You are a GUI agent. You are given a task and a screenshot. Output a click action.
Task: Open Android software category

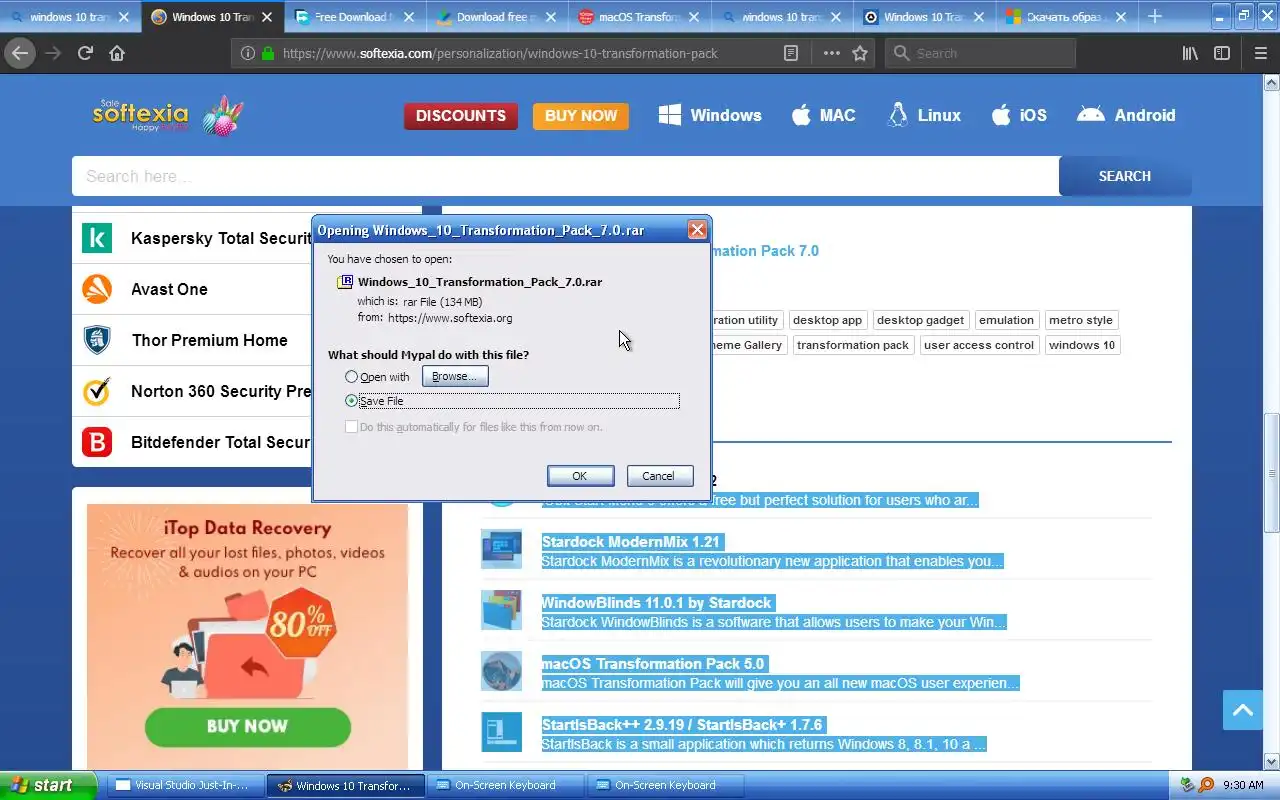[x=1126, y=115]
